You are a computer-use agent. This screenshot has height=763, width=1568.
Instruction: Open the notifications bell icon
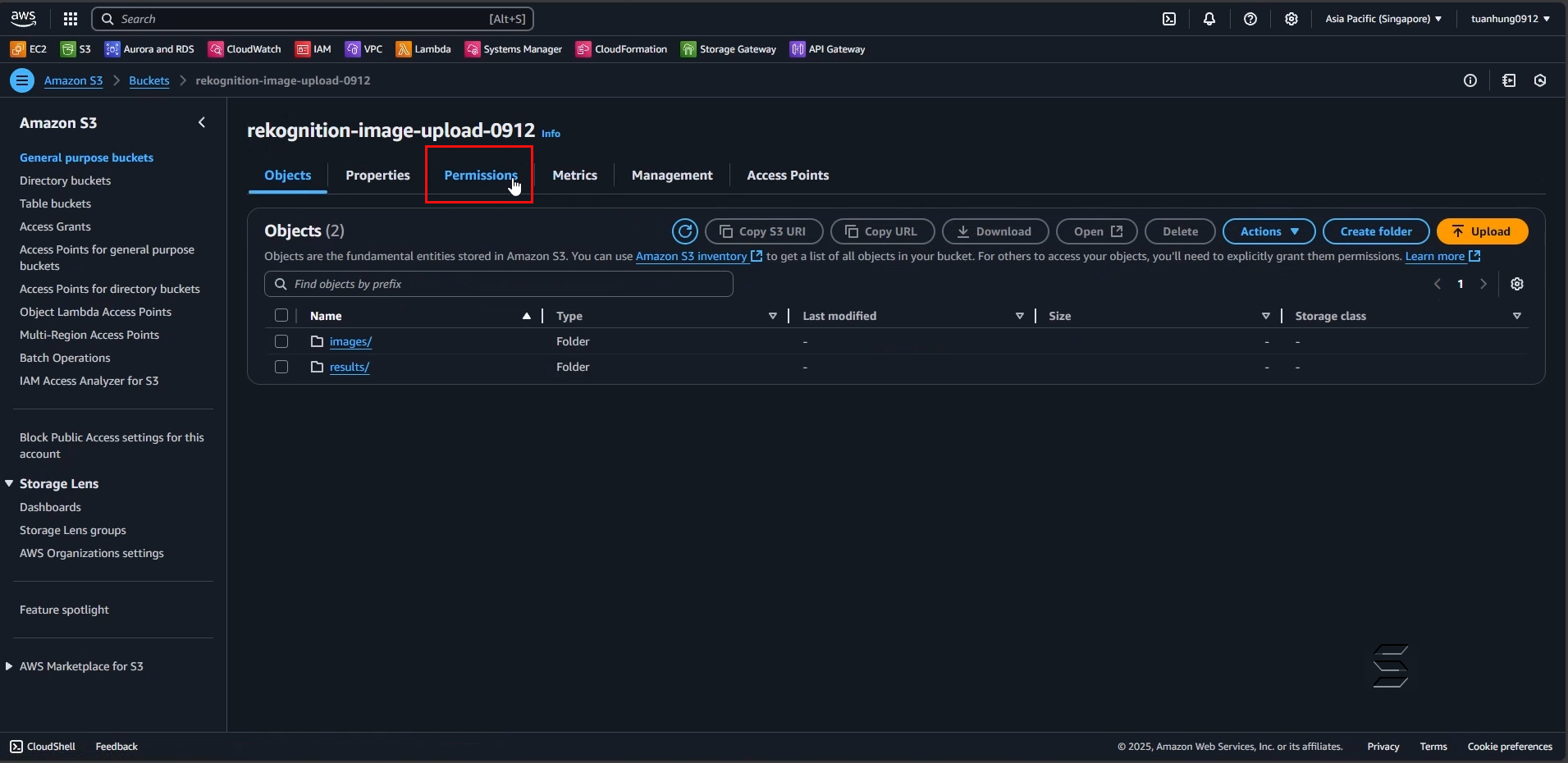point(1209,19)
